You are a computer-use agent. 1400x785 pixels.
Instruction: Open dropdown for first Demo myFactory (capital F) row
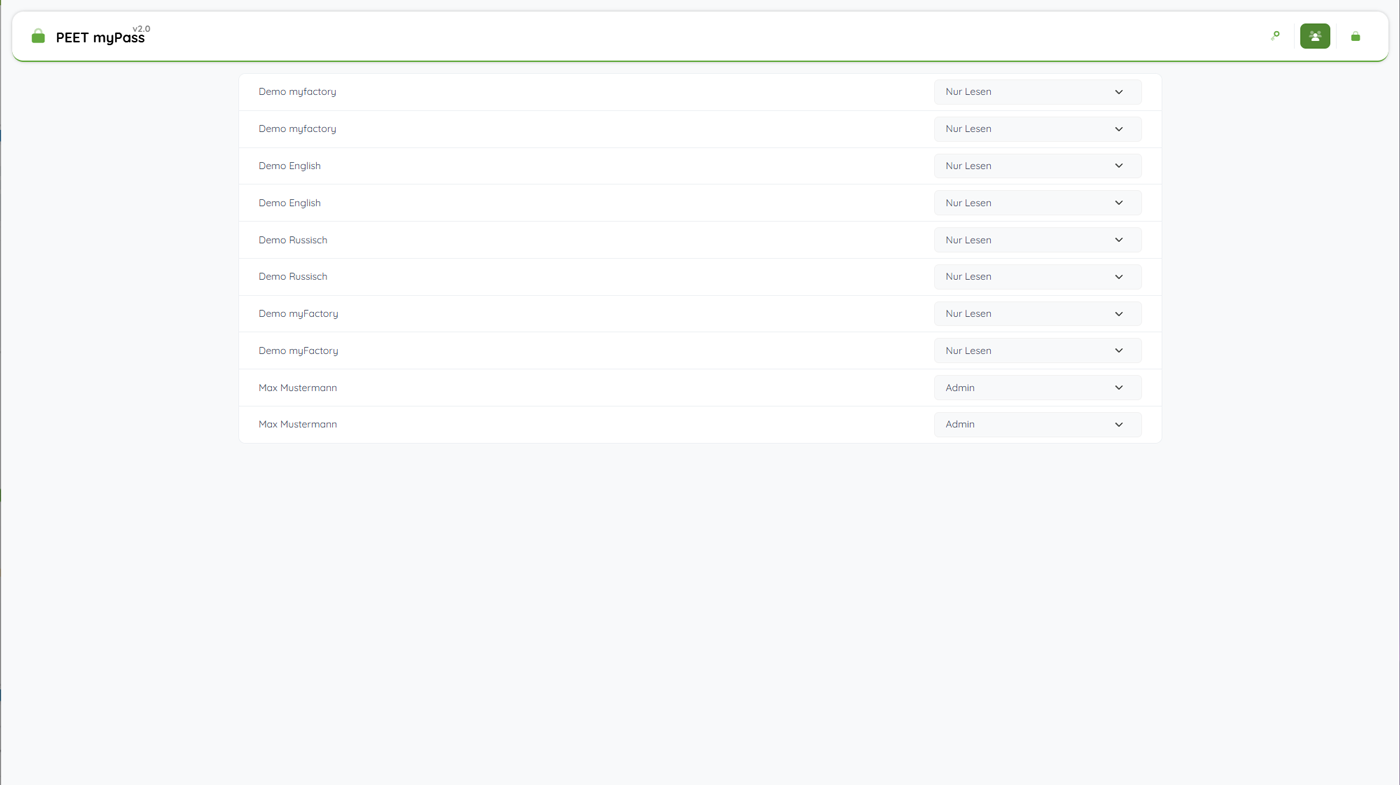pos(1037,314)
